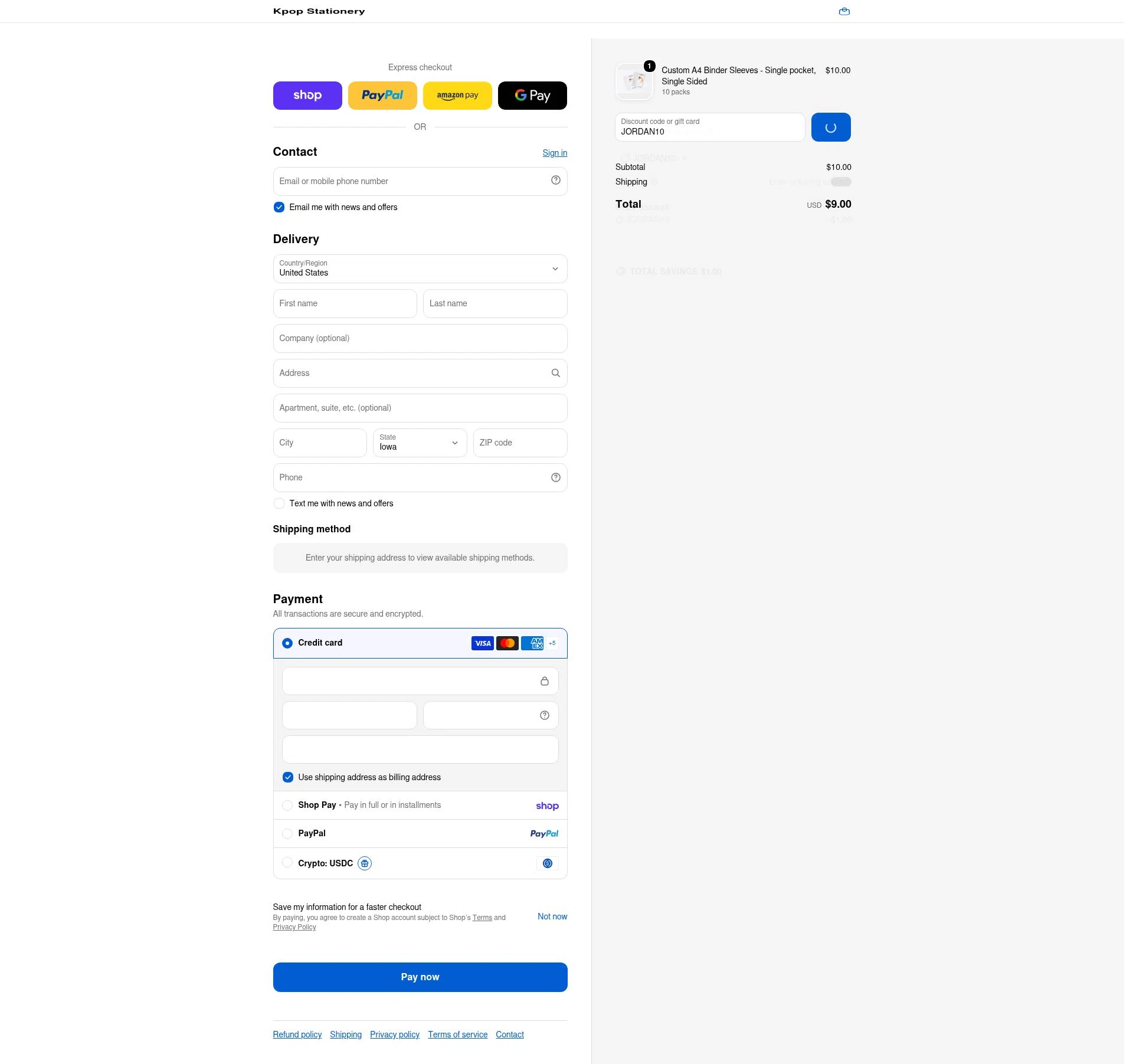Uncheck Email me with news and offers
The image size is (1133, 1064).
pos(279,207)
